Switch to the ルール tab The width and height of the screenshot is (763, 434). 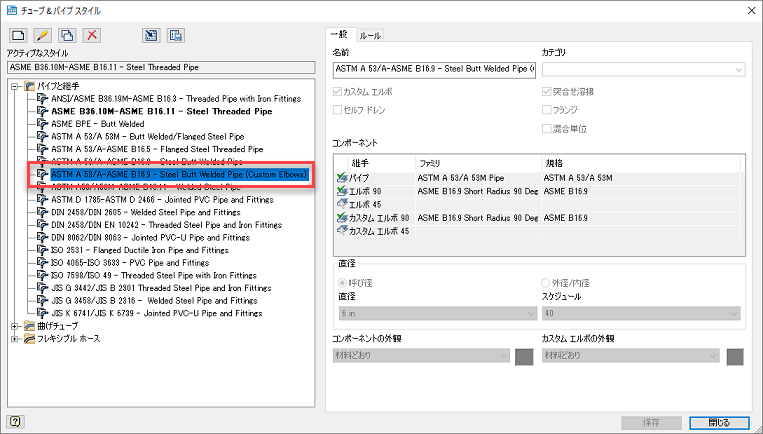point(370,36)
